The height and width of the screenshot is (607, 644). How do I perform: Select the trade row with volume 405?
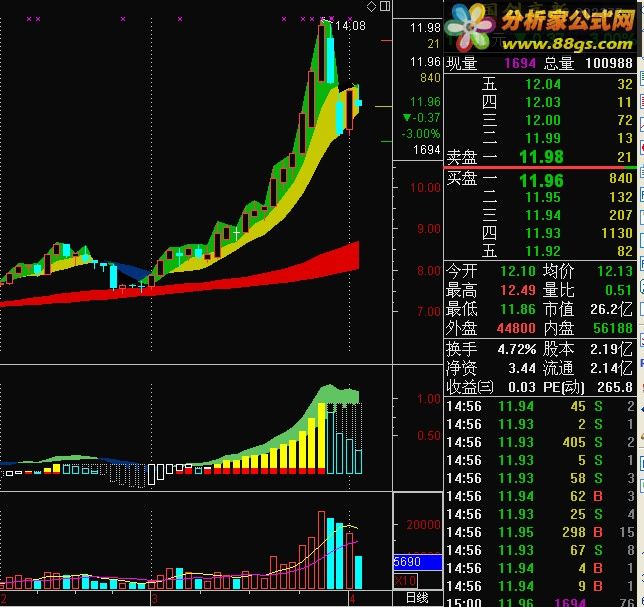(540, 442)
